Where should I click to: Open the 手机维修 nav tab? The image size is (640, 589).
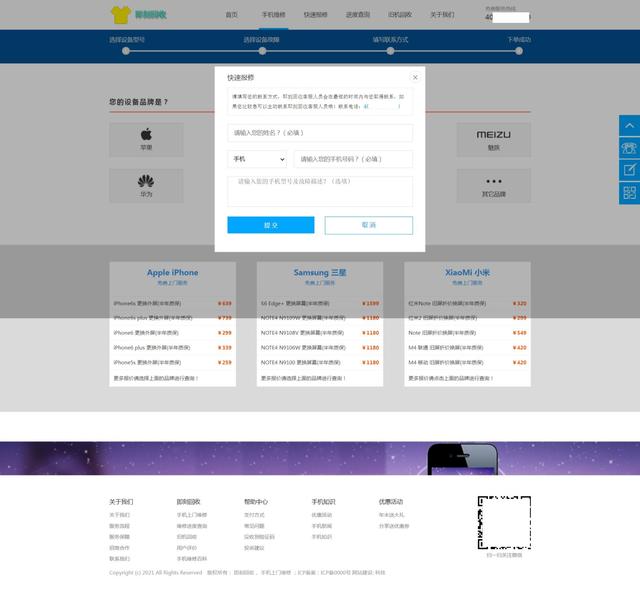(x=273, y=15)
